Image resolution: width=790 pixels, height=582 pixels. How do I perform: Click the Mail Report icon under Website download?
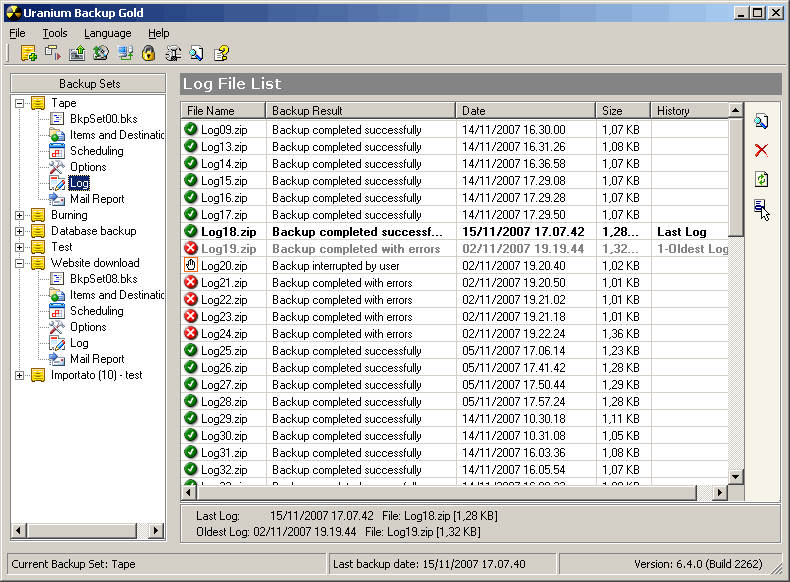pos(57,359)
